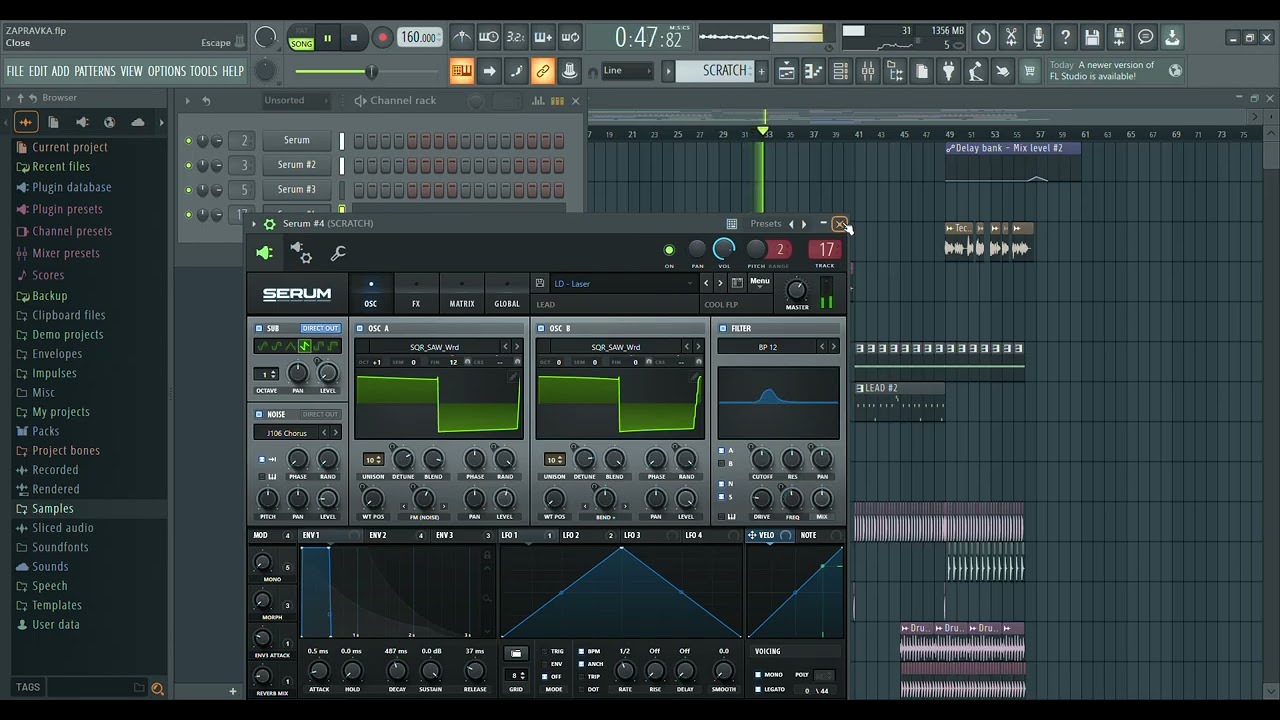Select previous OSC B wavetable arrow
The height and width of the screenshot is (720, 1280).
point(686,347)
